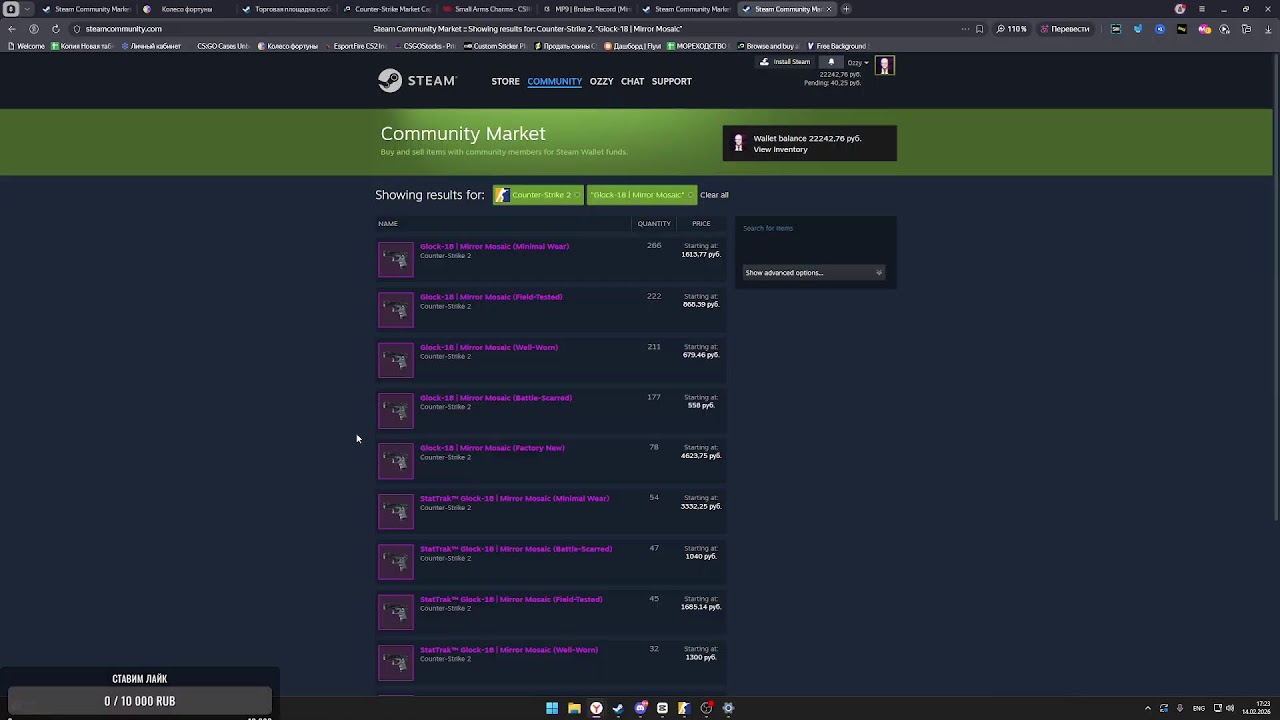Go back with the browser back arrow

tap(12, 29)
